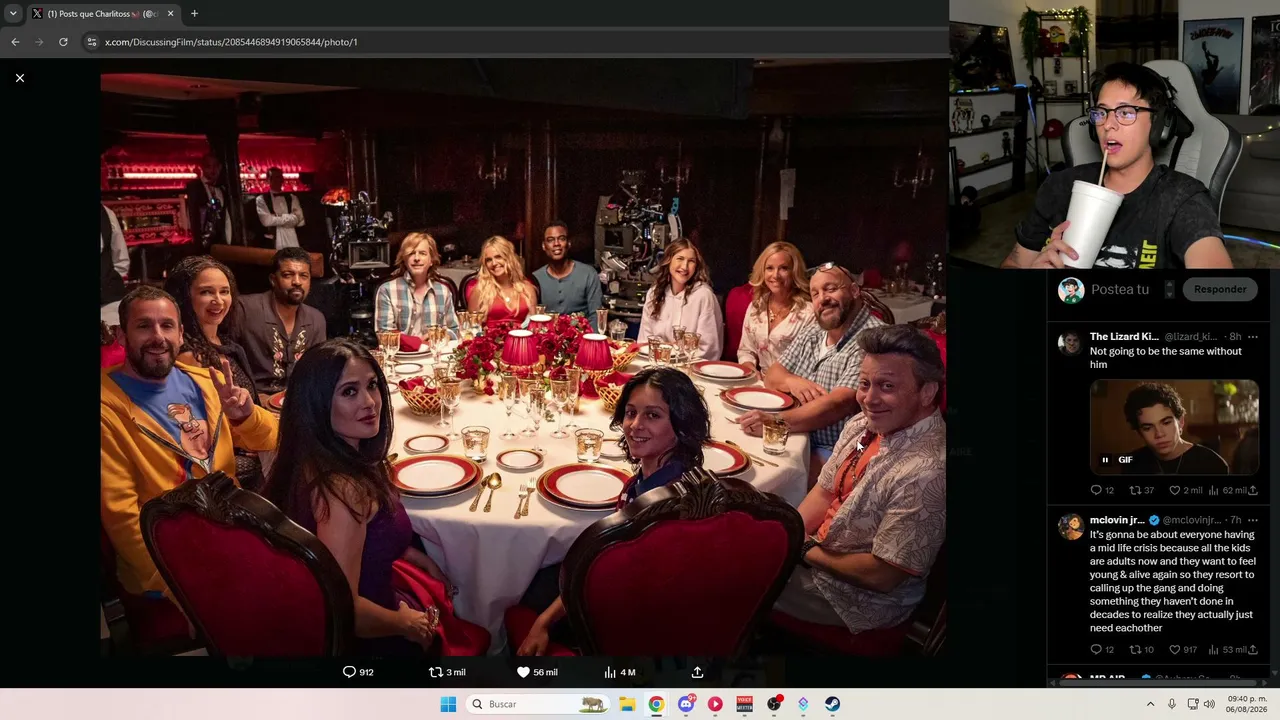Viewport: 1280px width, 720px height.
Task: View stats of The Lizard Ki... comment
Action: [x=1227, y=490]
